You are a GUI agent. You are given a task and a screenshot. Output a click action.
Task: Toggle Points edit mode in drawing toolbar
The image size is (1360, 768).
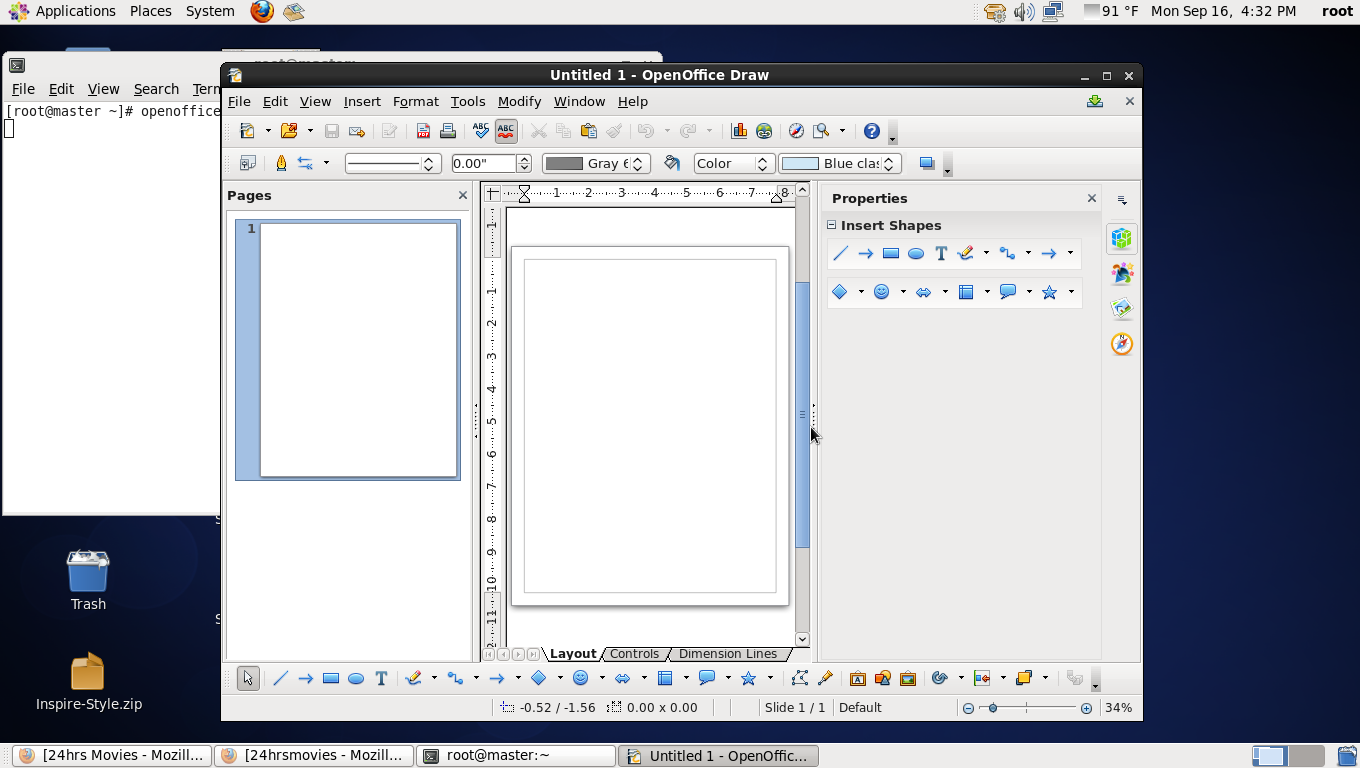coord(799,678)
